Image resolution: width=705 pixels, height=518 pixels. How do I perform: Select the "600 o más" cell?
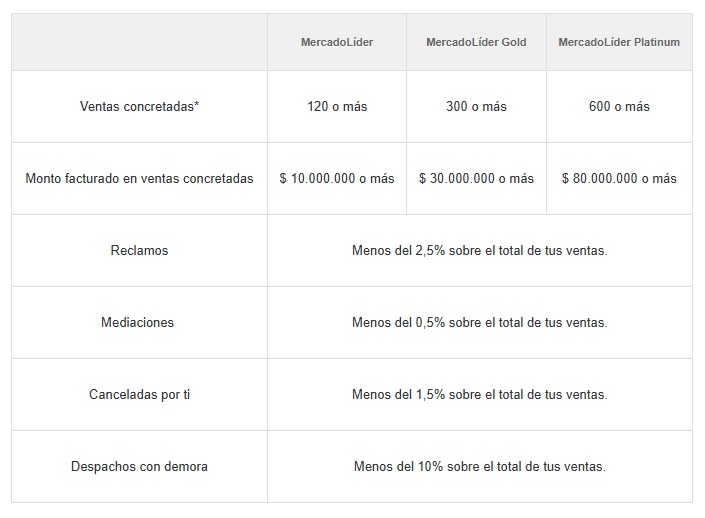(x=619, y=106)
